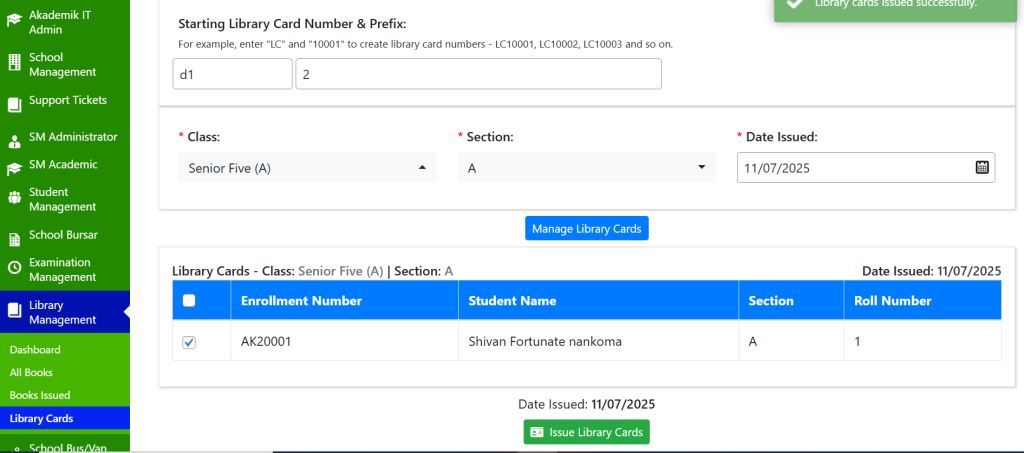Click the Student Management group icon
This screenshot has height=453, width=1024.
tap(14, 198)
